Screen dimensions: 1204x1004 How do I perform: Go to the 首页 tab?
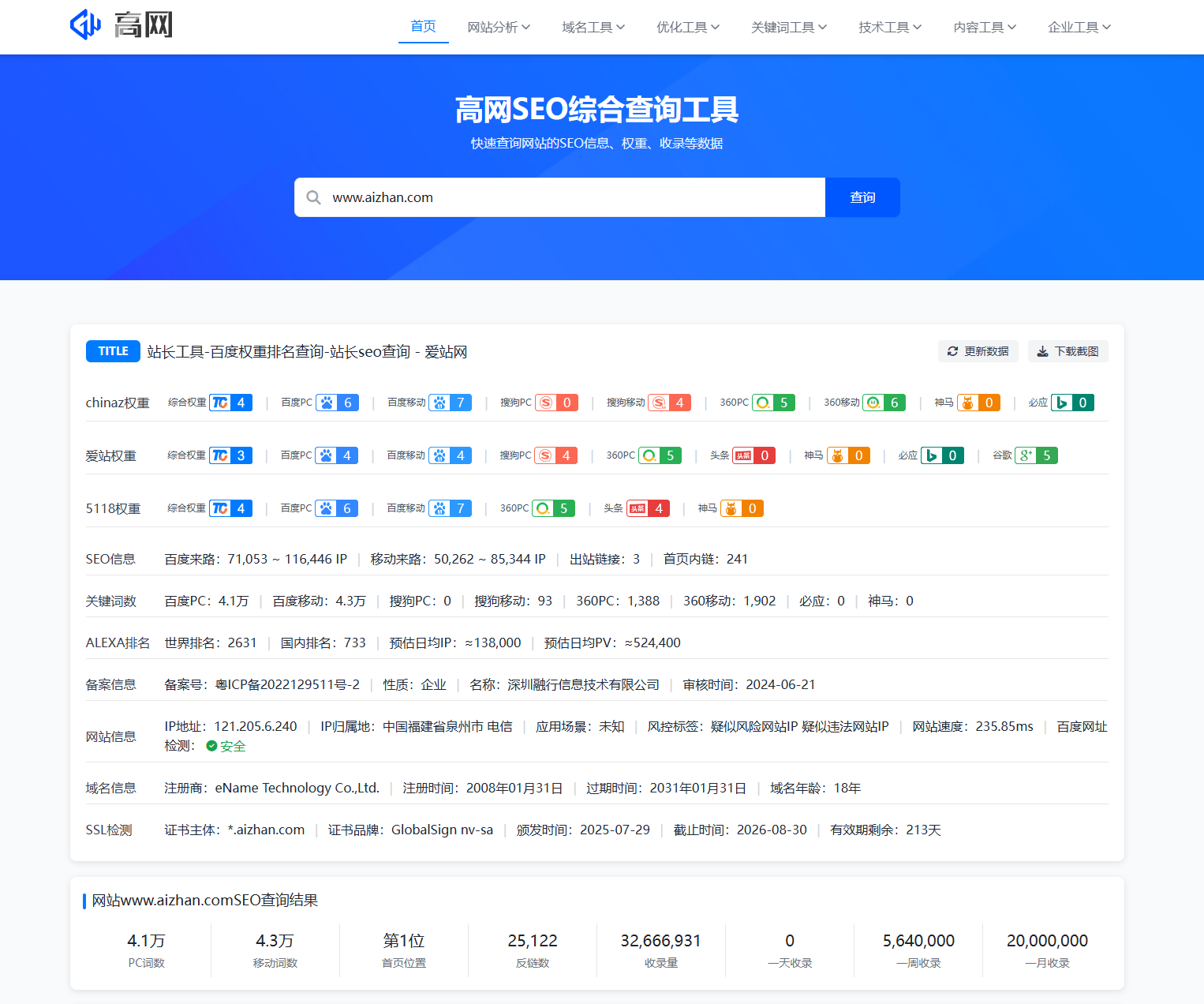pos(423,27)
